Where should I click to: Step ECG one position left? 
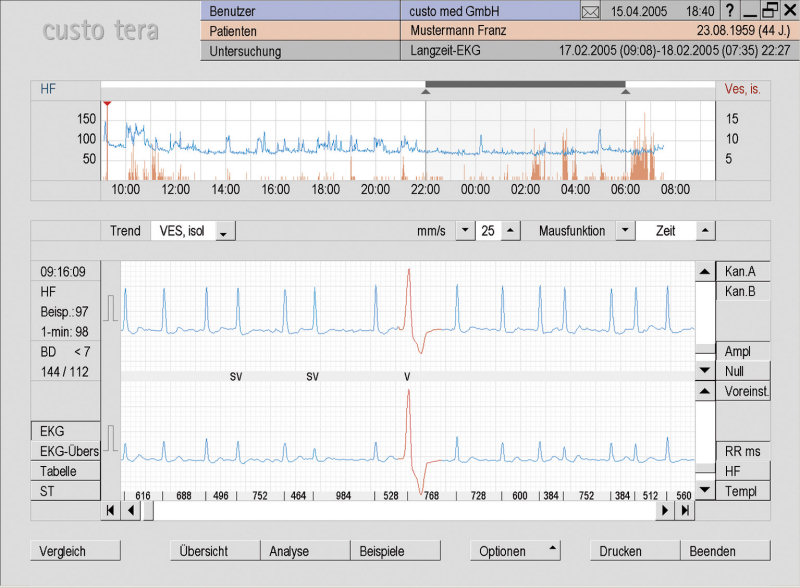click(x=130, y=510)
